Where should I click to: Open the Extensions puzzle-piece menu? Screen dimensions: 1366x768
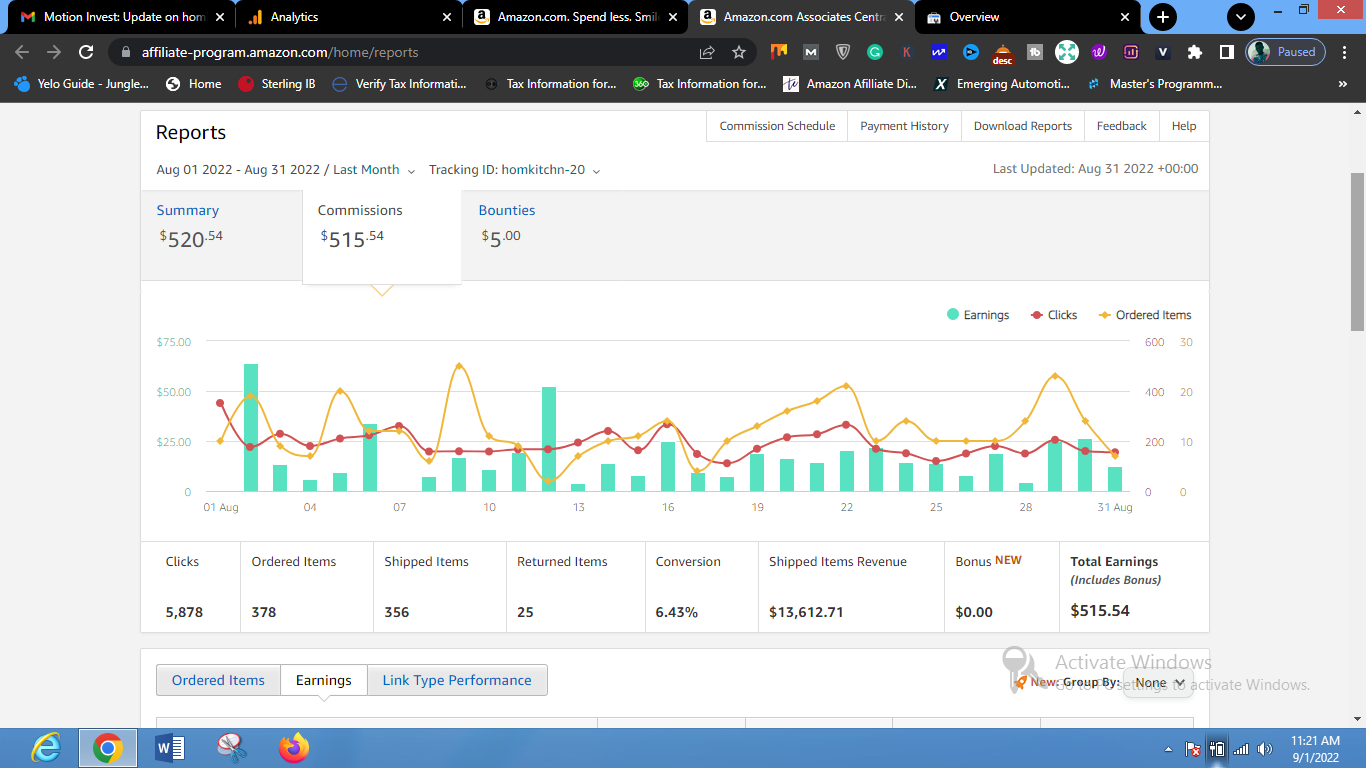[1195, 52]
